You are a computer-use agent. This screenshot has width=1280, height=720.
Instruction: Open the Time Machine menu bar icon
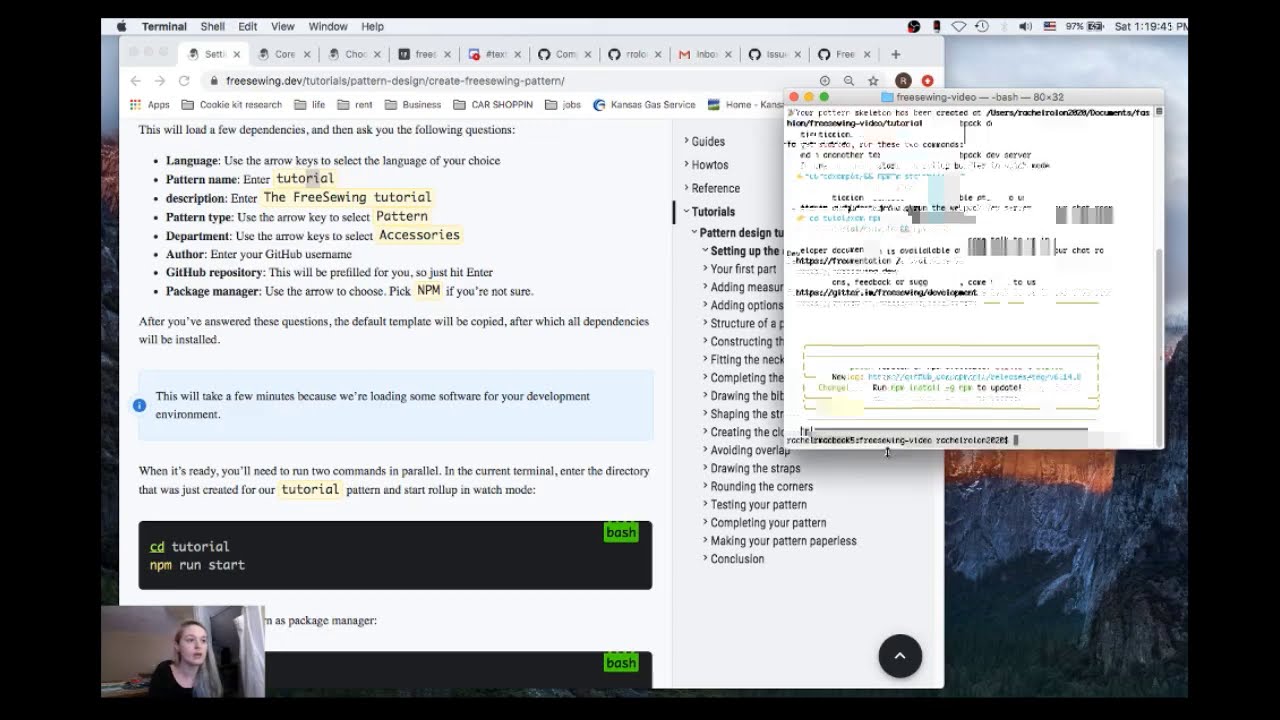(982, 26)
